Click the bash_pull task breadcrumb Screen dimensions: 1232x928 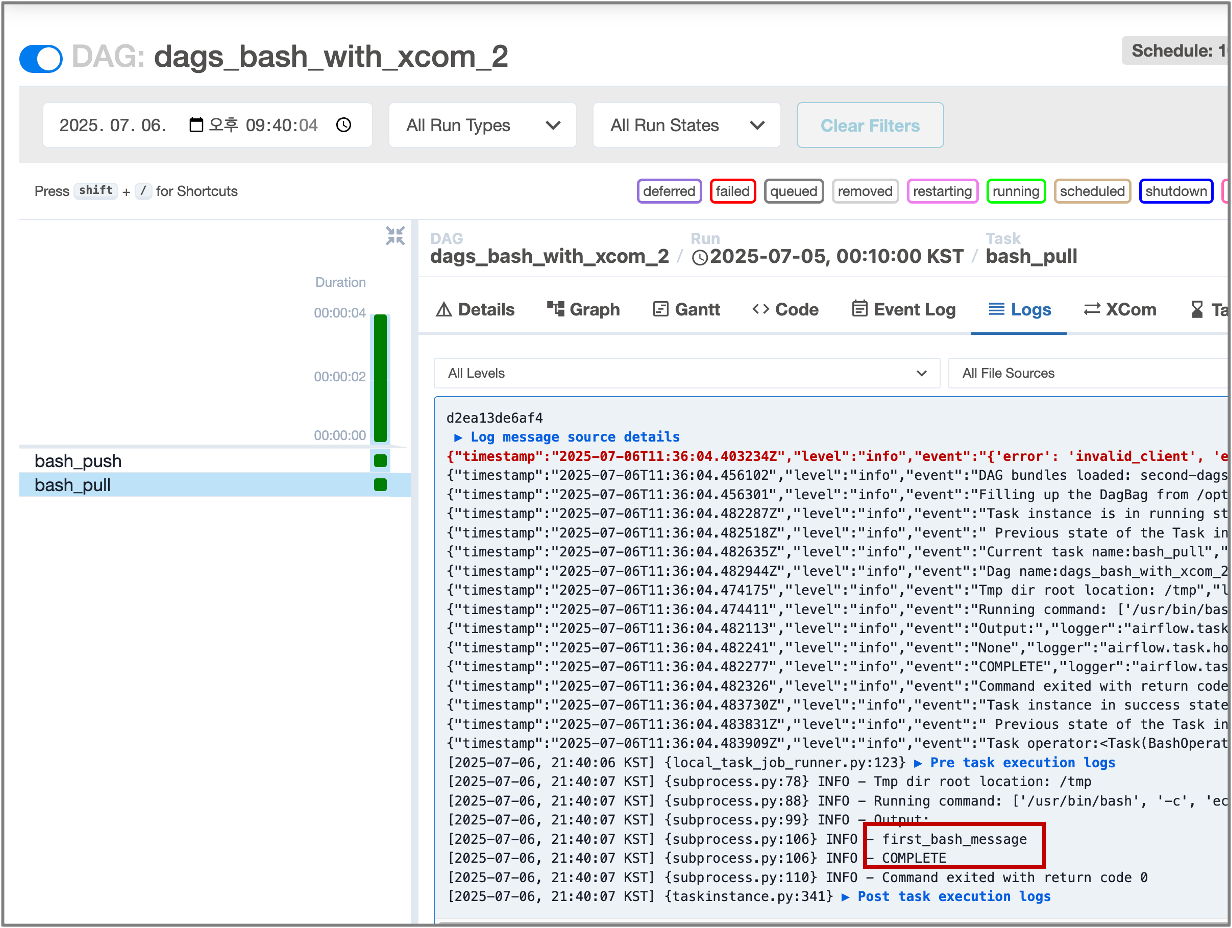coord(1032,256)
